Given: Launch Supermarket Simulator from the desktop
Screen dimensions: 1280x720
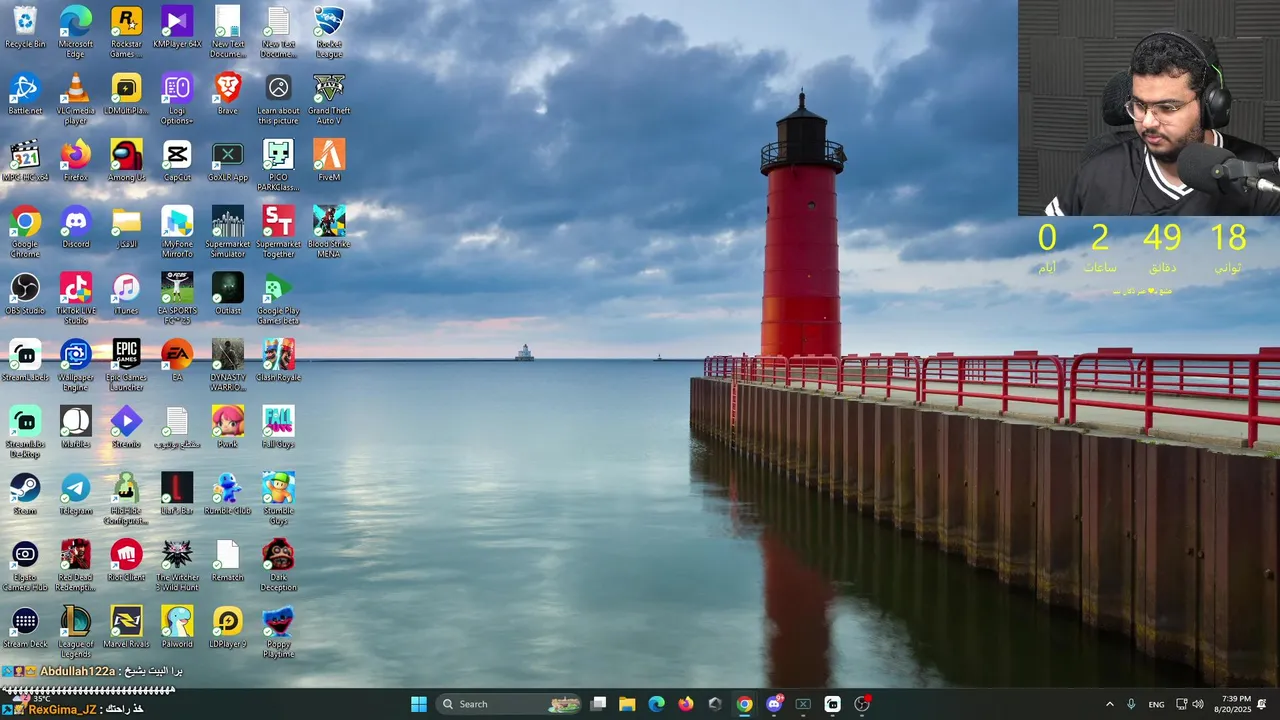Looking at the screenshot, I should click(x=228, y=232).
